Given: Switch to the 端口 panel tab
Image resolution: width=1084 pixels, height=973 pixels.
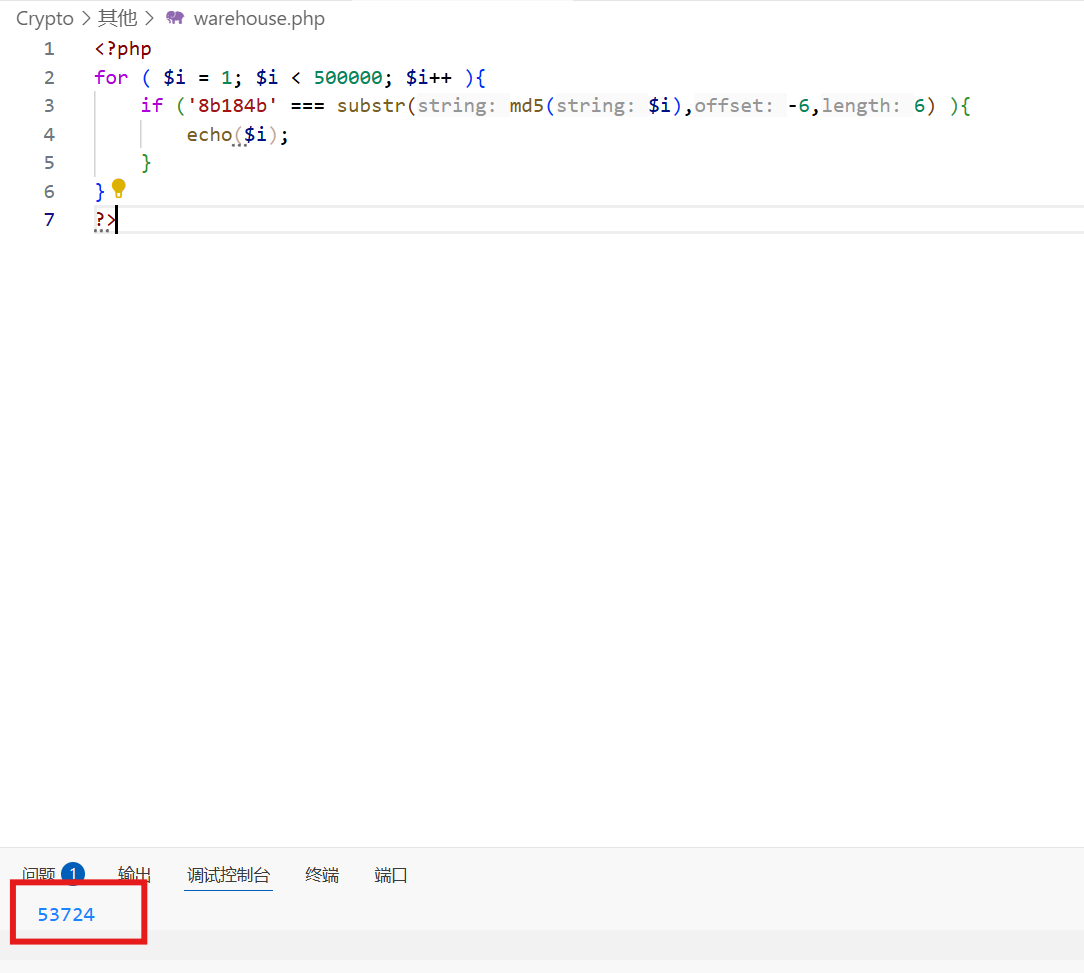Looking at the screenshot, I should click(x=391, y=875).
